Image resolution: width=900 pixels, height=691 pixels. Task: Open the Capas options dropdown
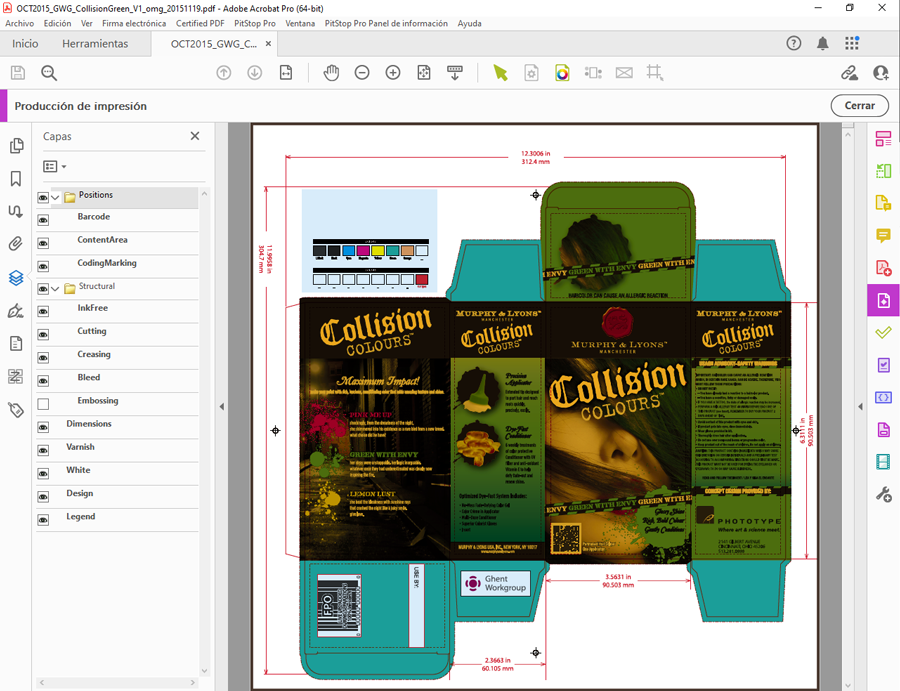coord(55,166)
